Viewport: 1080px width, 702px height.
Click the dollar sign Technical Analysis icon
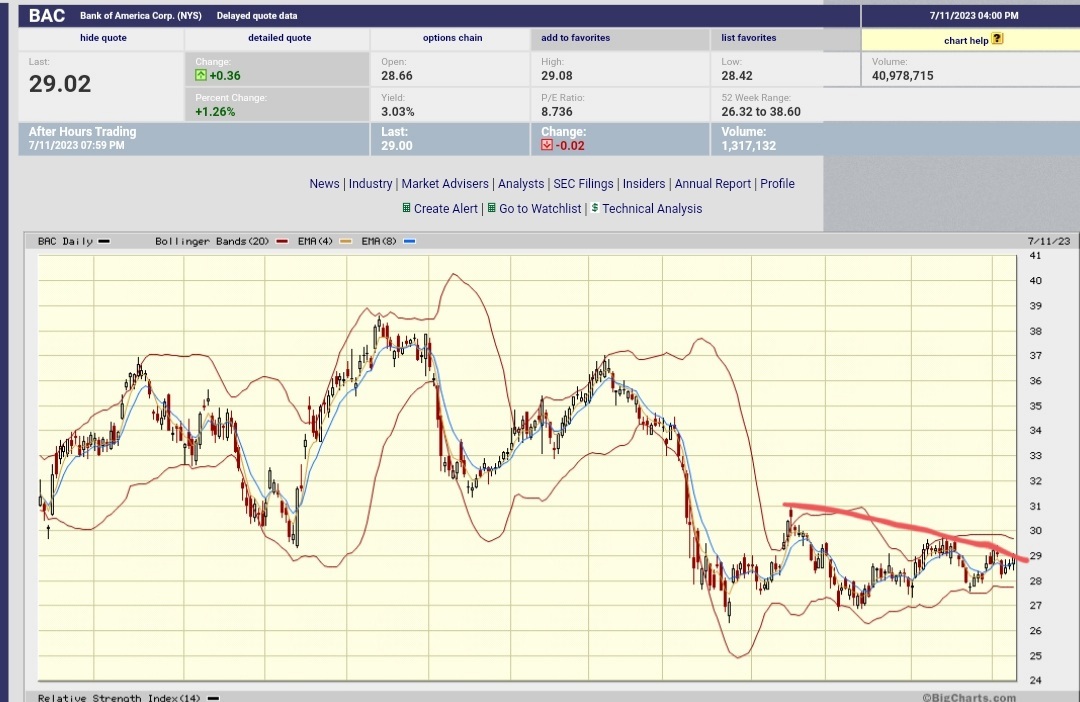(594, 207)
